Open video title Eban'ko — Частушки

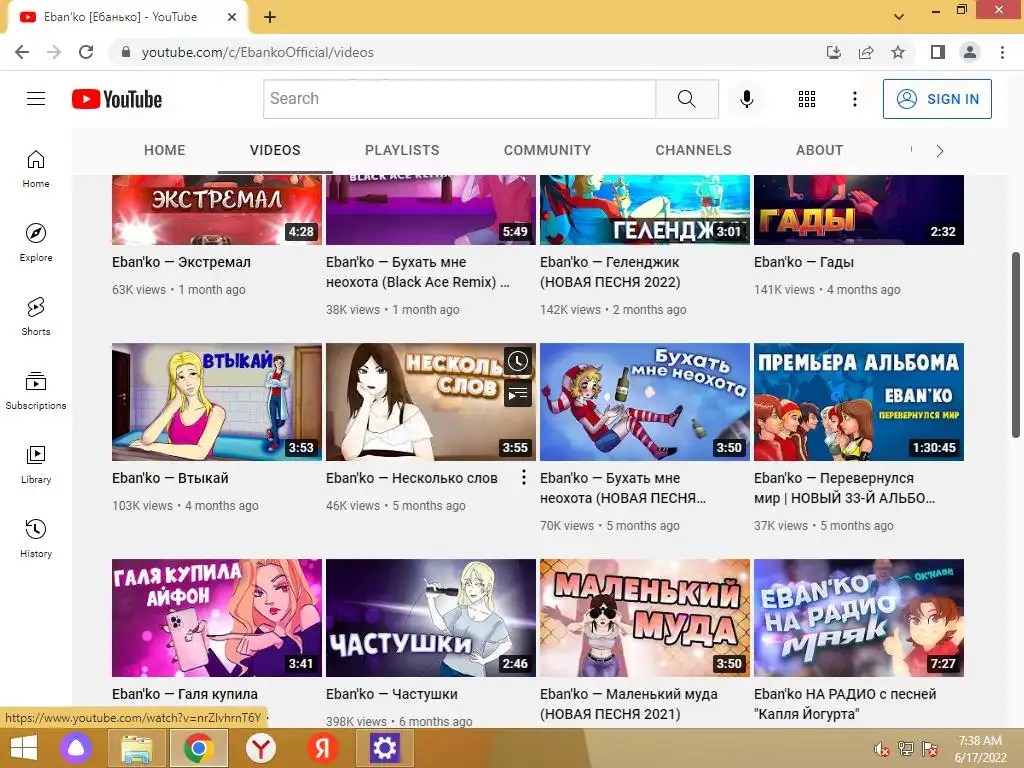coord(392,694)
